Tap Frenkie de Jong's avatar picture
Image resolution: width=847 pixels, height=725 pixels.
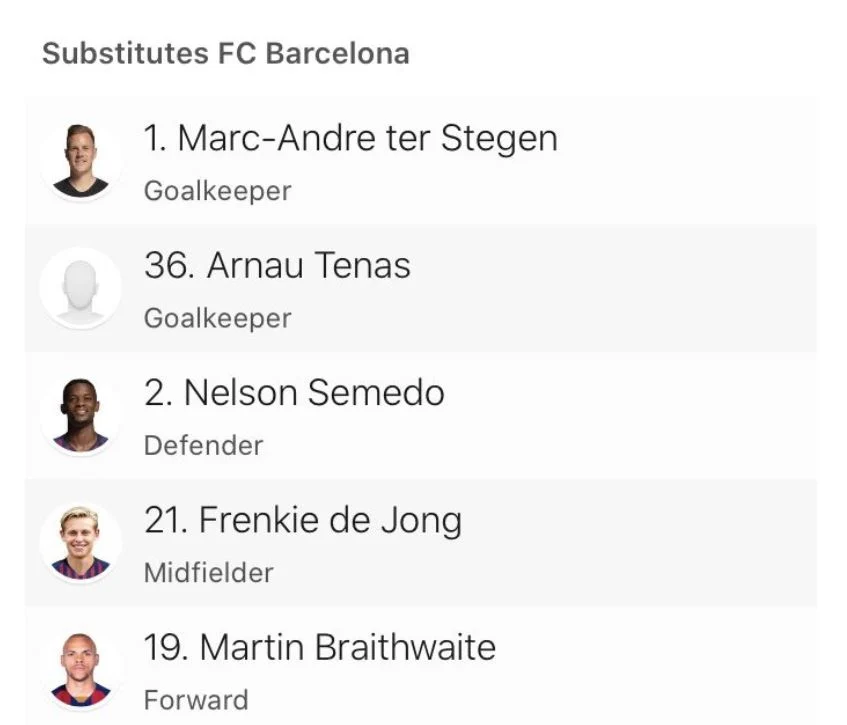pyautogui.click(x=80, y=543)
